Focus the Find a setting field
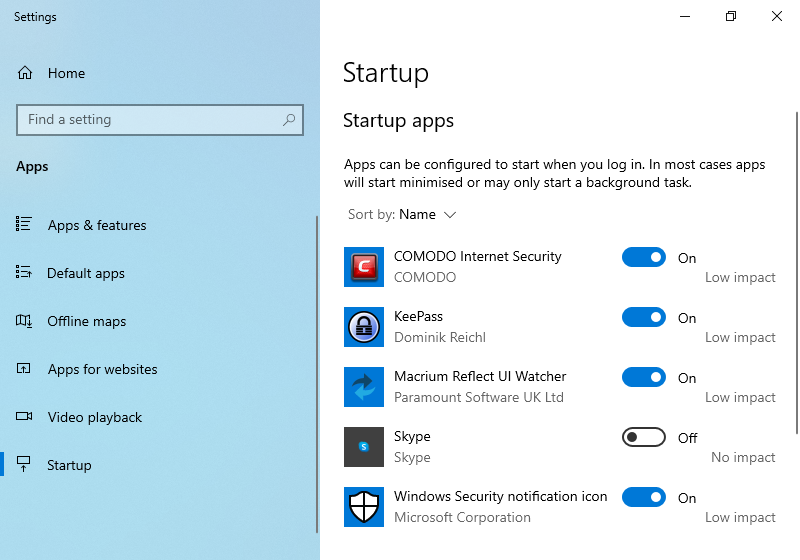This screenshot has width=800, height=560. click(x=160, y=120)
